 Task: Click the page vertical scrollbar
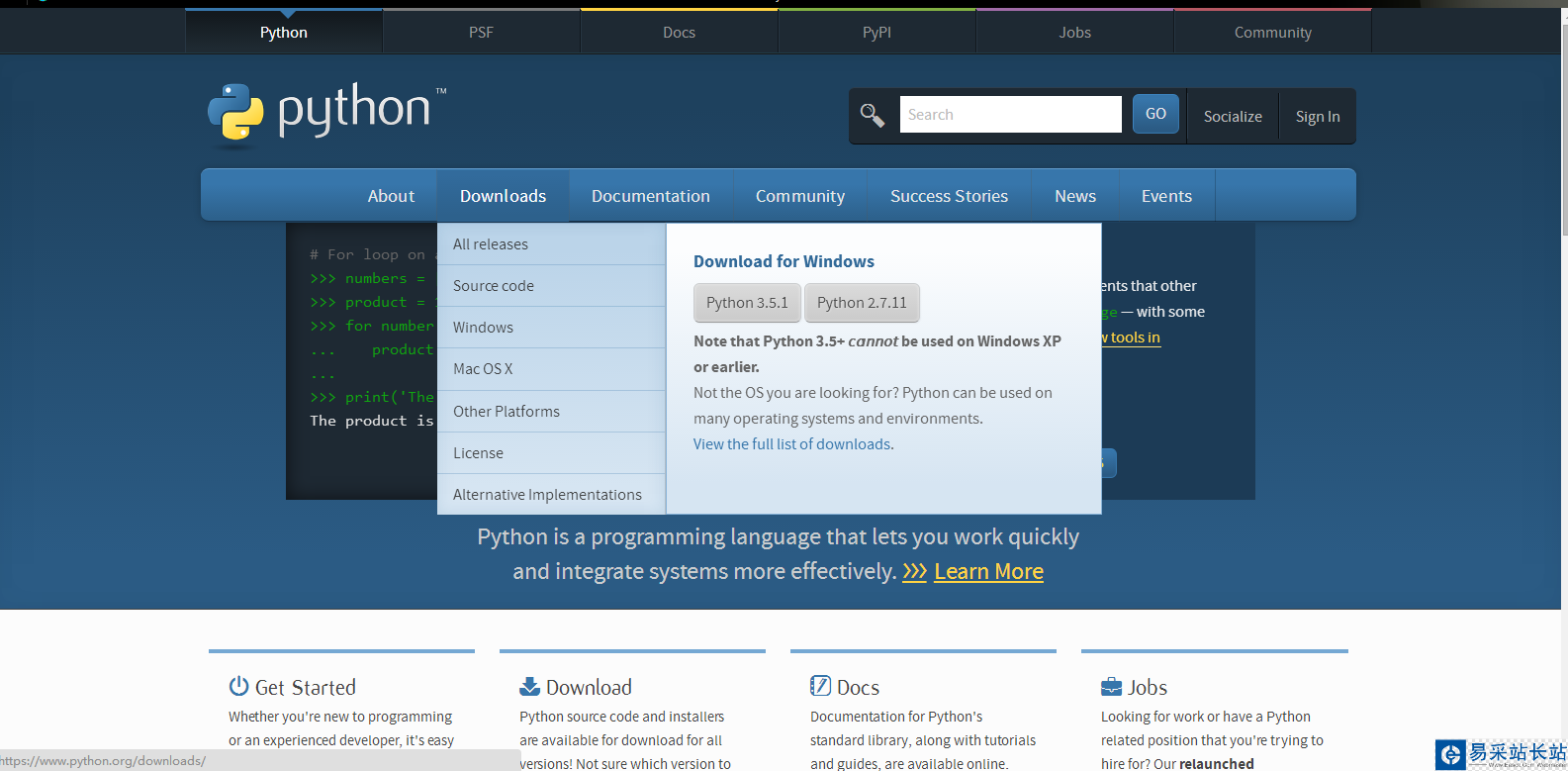(1563, 129)
